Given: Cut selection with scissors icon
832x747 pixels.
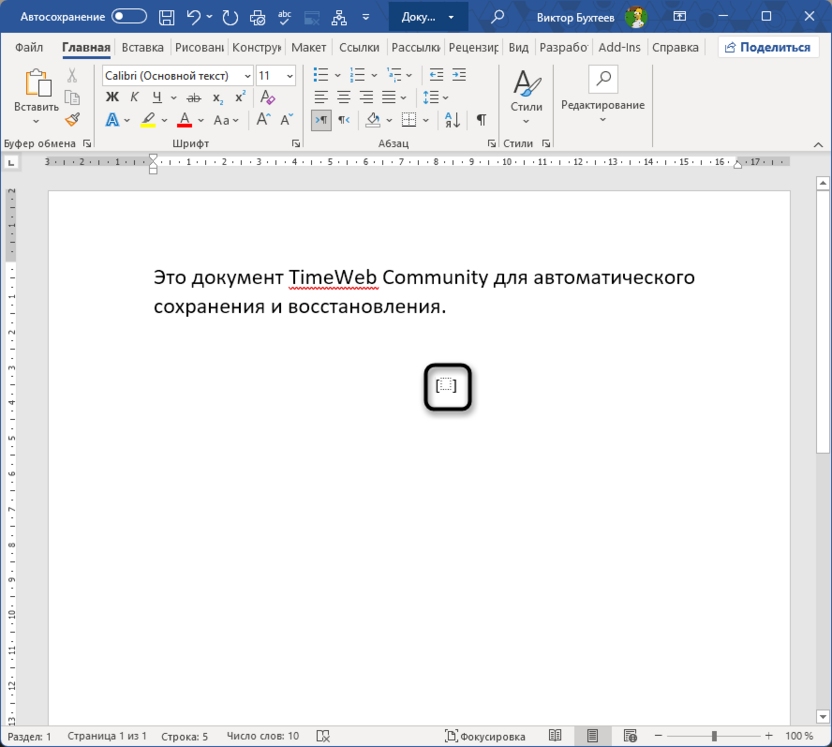Looking at the screenshot, I should pos(72,75).
